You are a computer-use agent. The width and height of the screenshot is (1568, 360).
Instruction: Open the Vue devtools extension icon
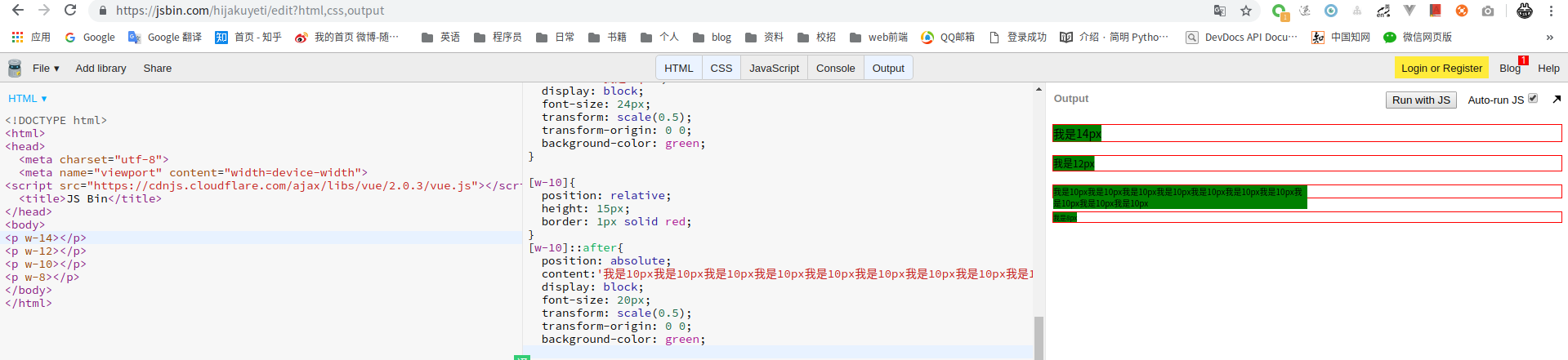[1409, 11]
